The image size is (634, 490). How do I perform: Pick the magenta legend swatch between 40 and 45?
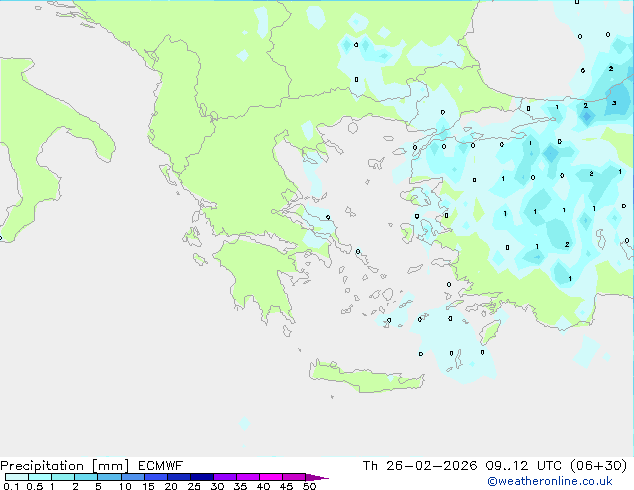coord(271,477)
